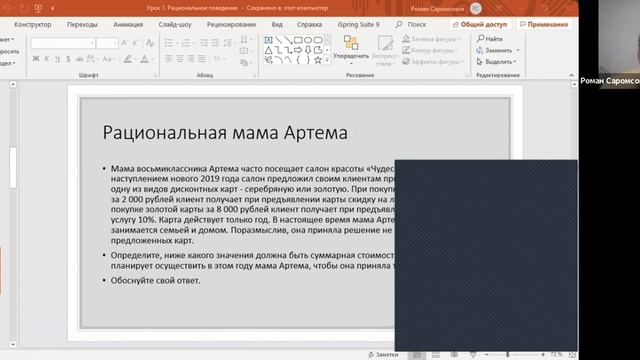Image resolution: width=640 pixels, height=360 pixels.
Task: Select the Freeform scribble shape
Action: pos(268,60)
